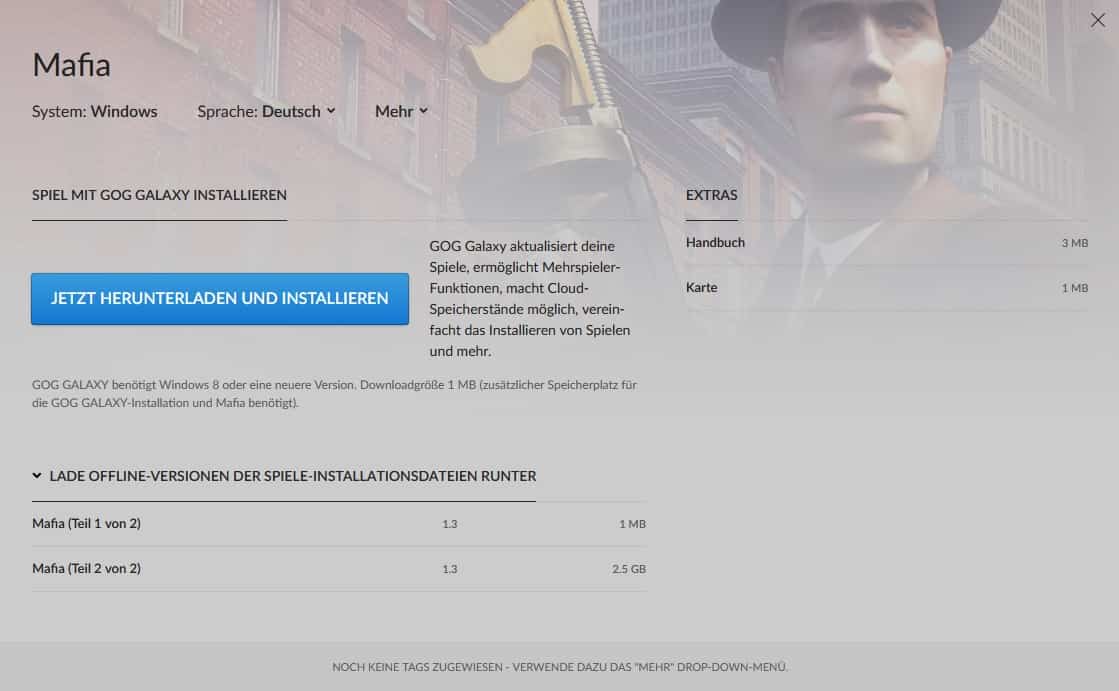
Task: Select the Extras section heading
Action: pyautogui.click(x=712, y=195)
